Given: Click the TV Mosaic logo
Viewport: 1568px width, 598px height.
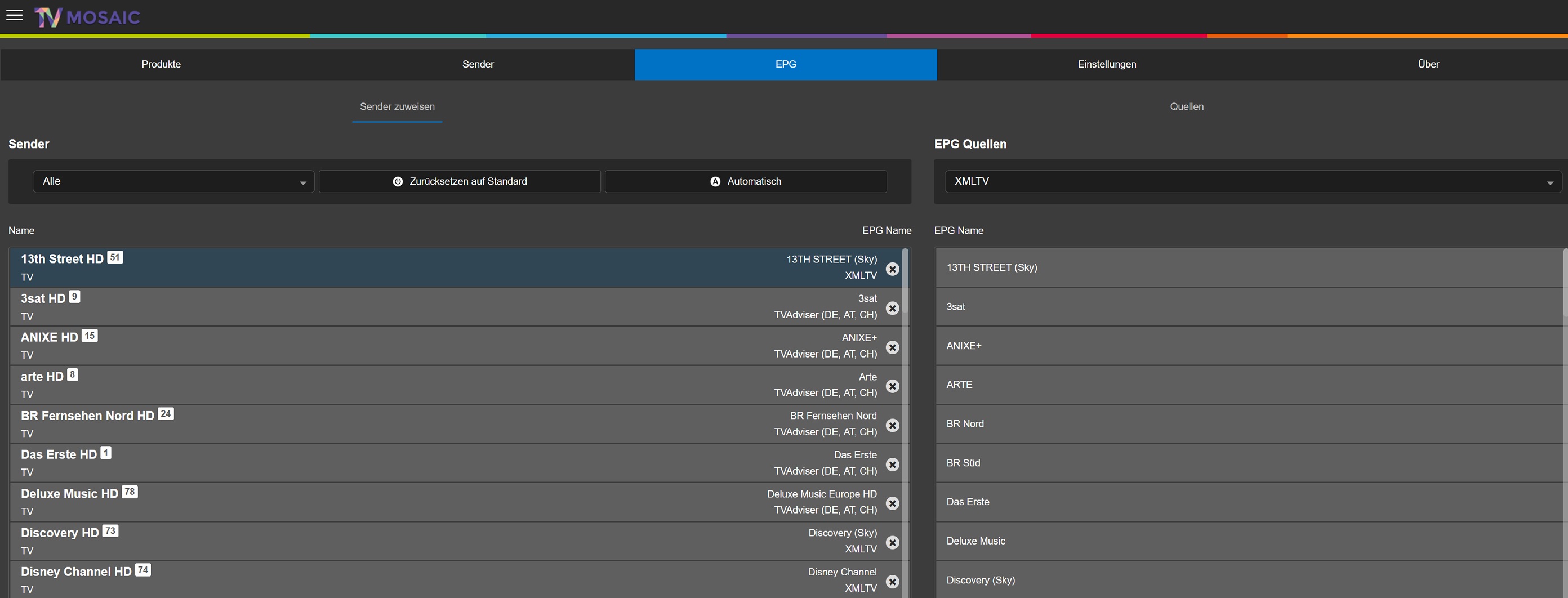Looking at the screenshot, I should (87, 17).
